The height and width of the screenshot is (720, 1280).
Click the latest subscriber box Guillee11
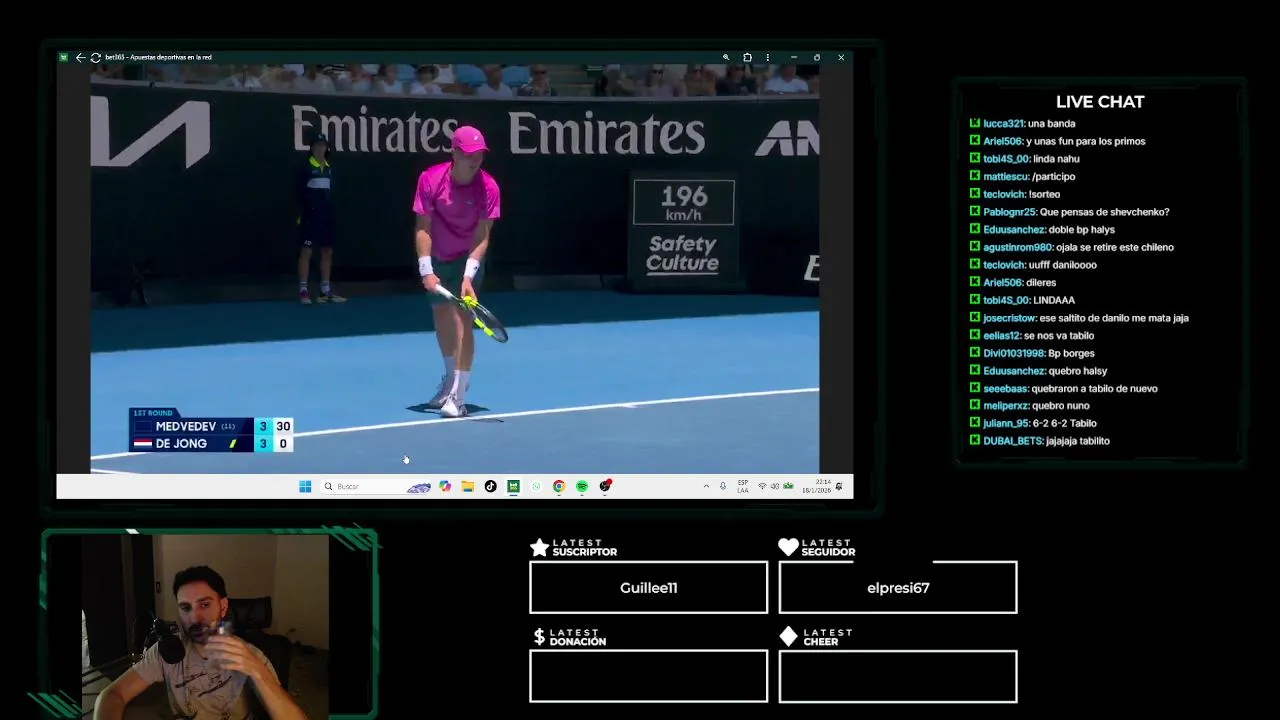point(648,587)
